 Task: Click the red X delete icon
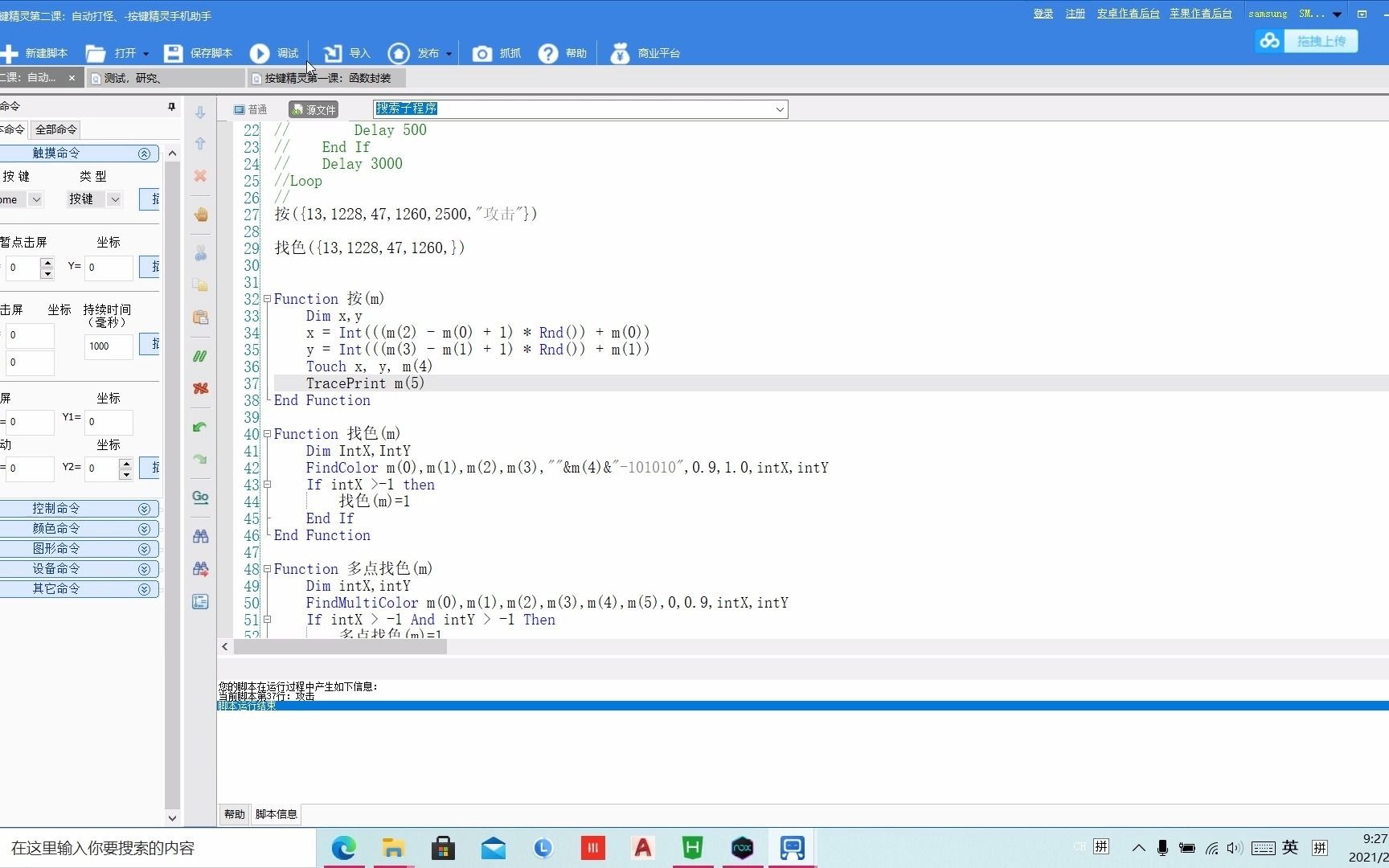pos(200,175)
